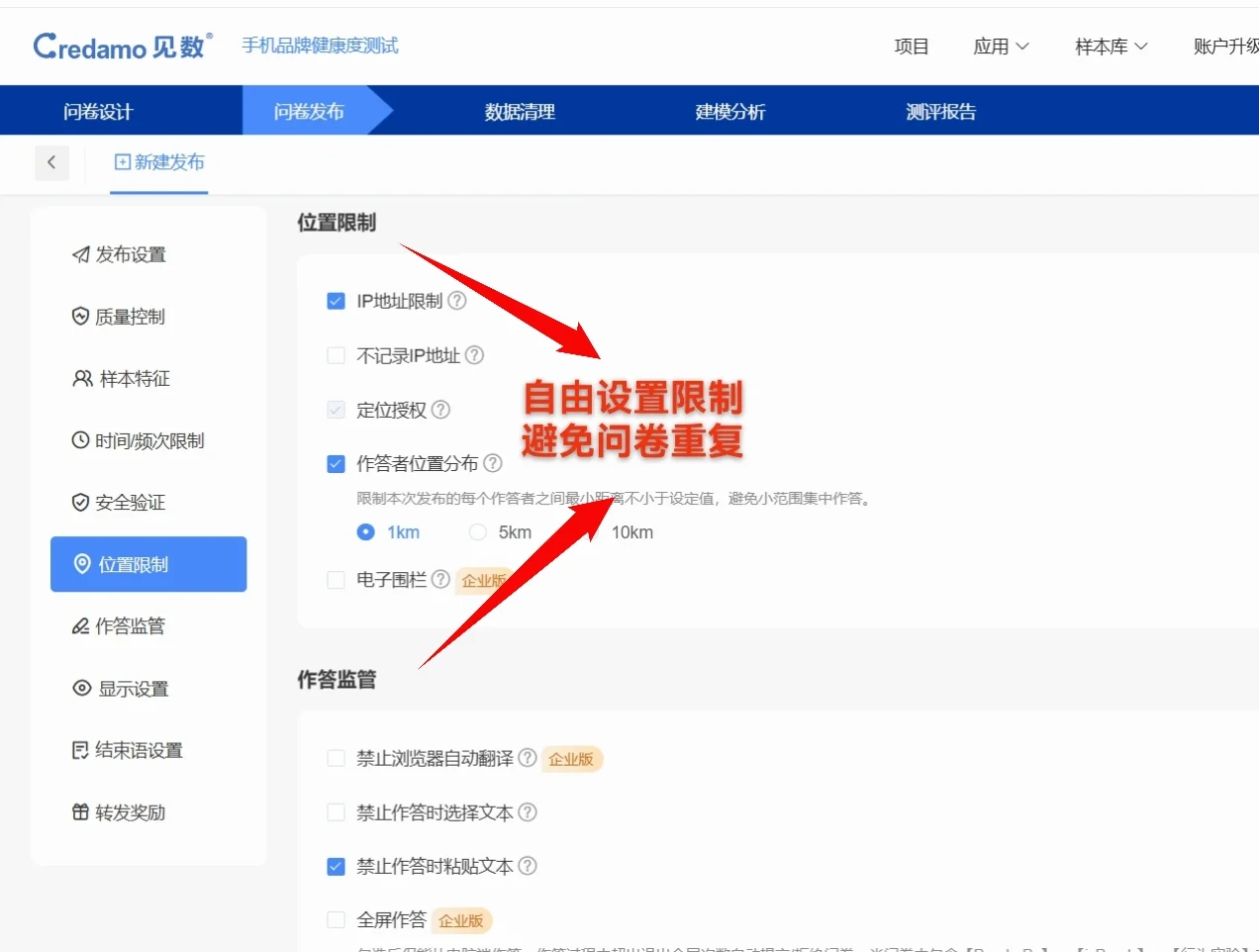Viewport: 1259px width, 952px height.
Task: Click the help icon next to 电子围栏
Action: tap(439, 579)
